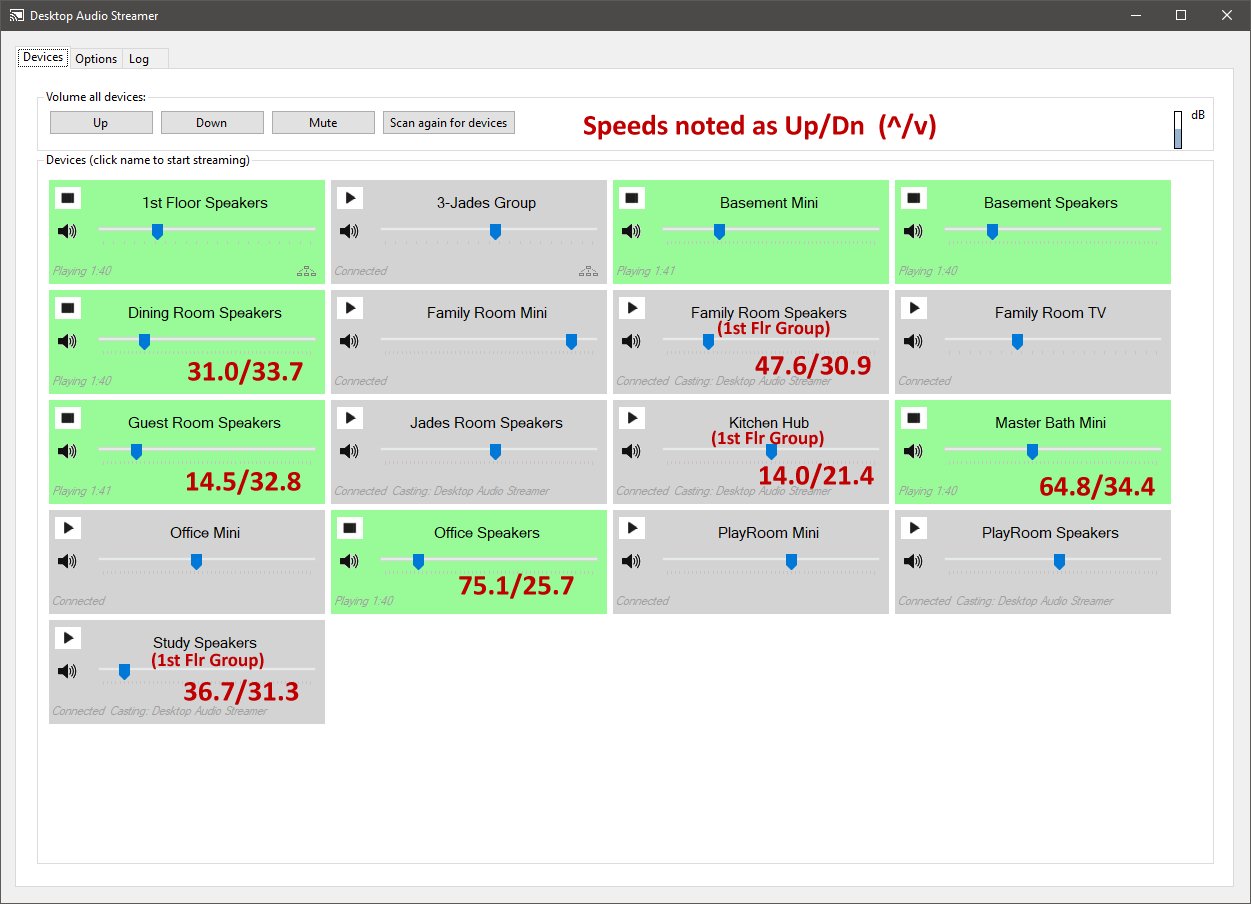Screen dimensions: 1251x904
Task: Select the Devices tab
Action: click(43, 57)
